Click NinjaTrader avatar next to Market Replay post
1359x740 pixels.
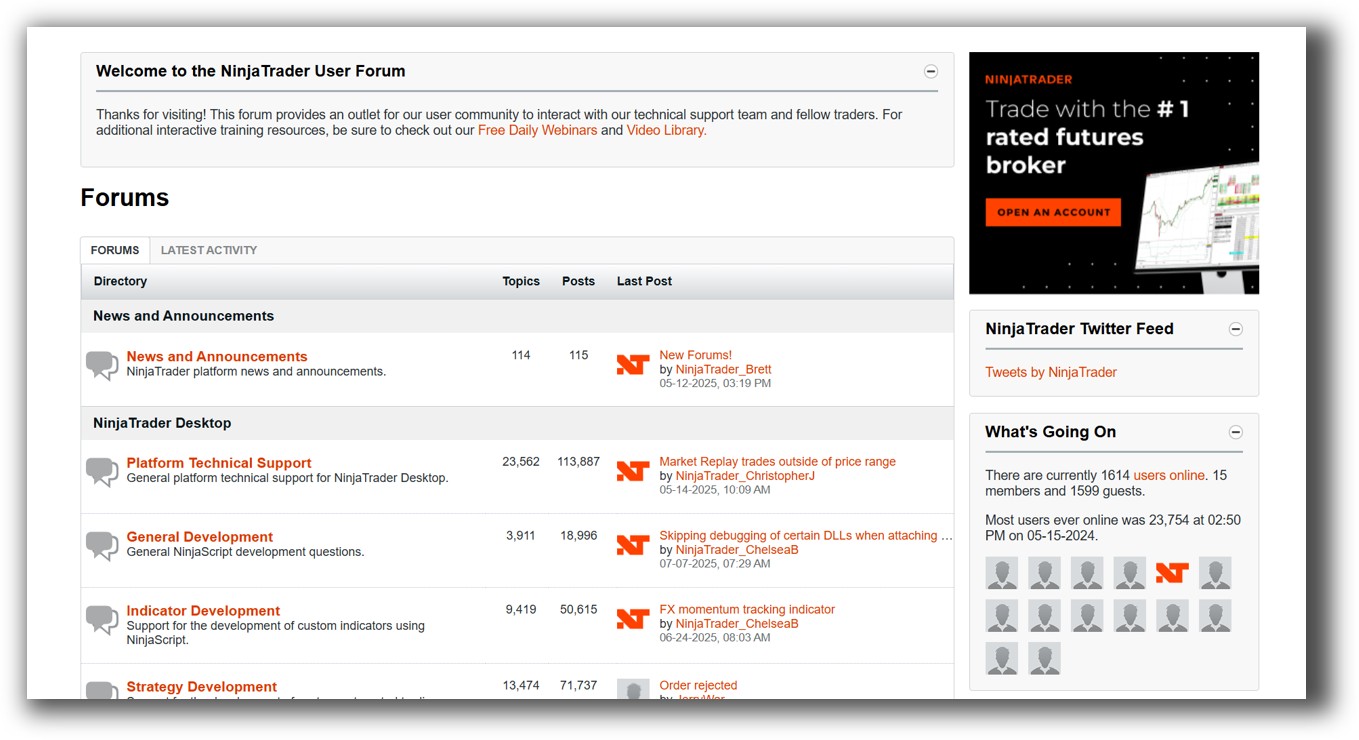point(632,471)
